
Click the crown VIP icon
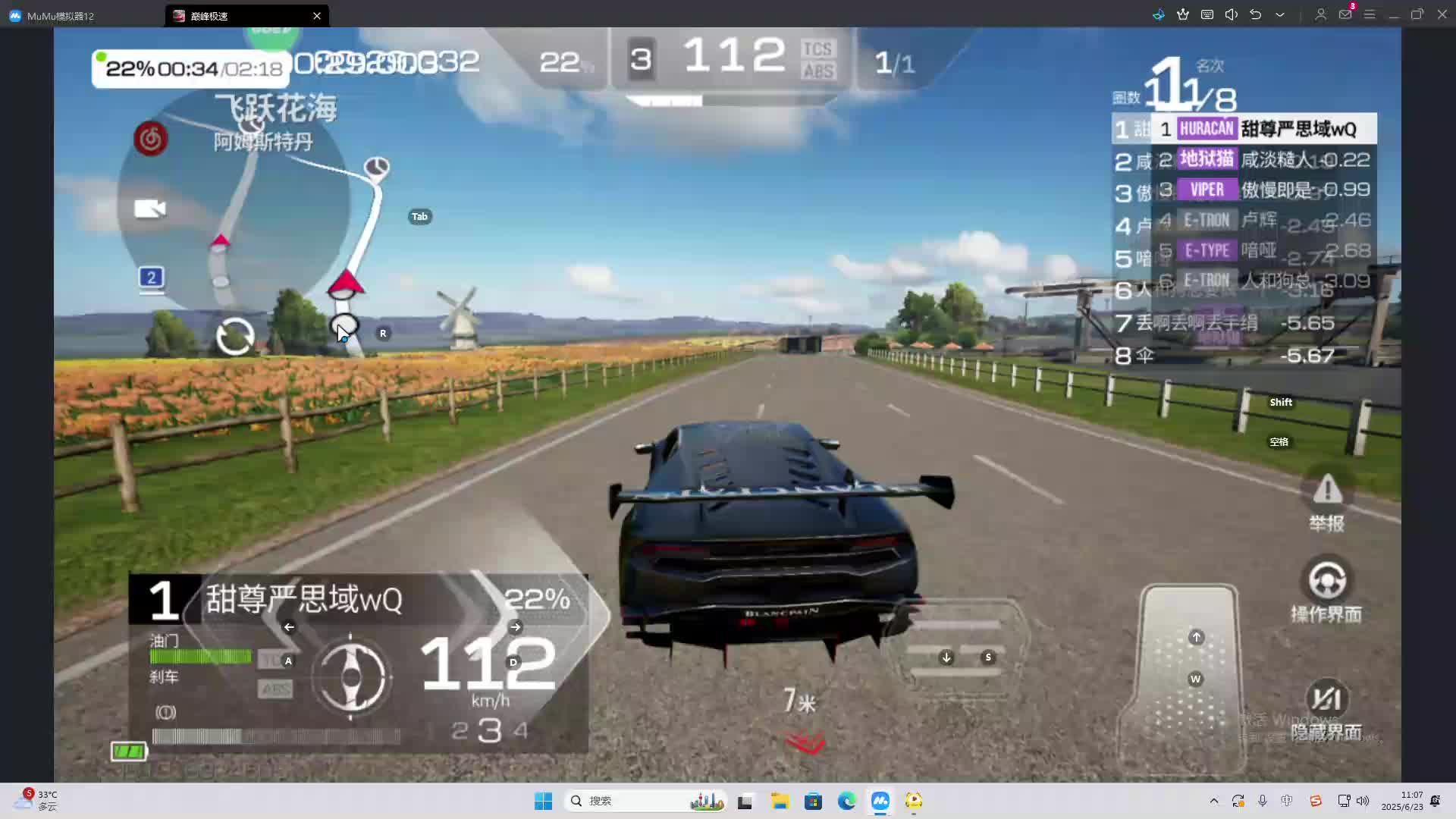[x=1183, y=14]
